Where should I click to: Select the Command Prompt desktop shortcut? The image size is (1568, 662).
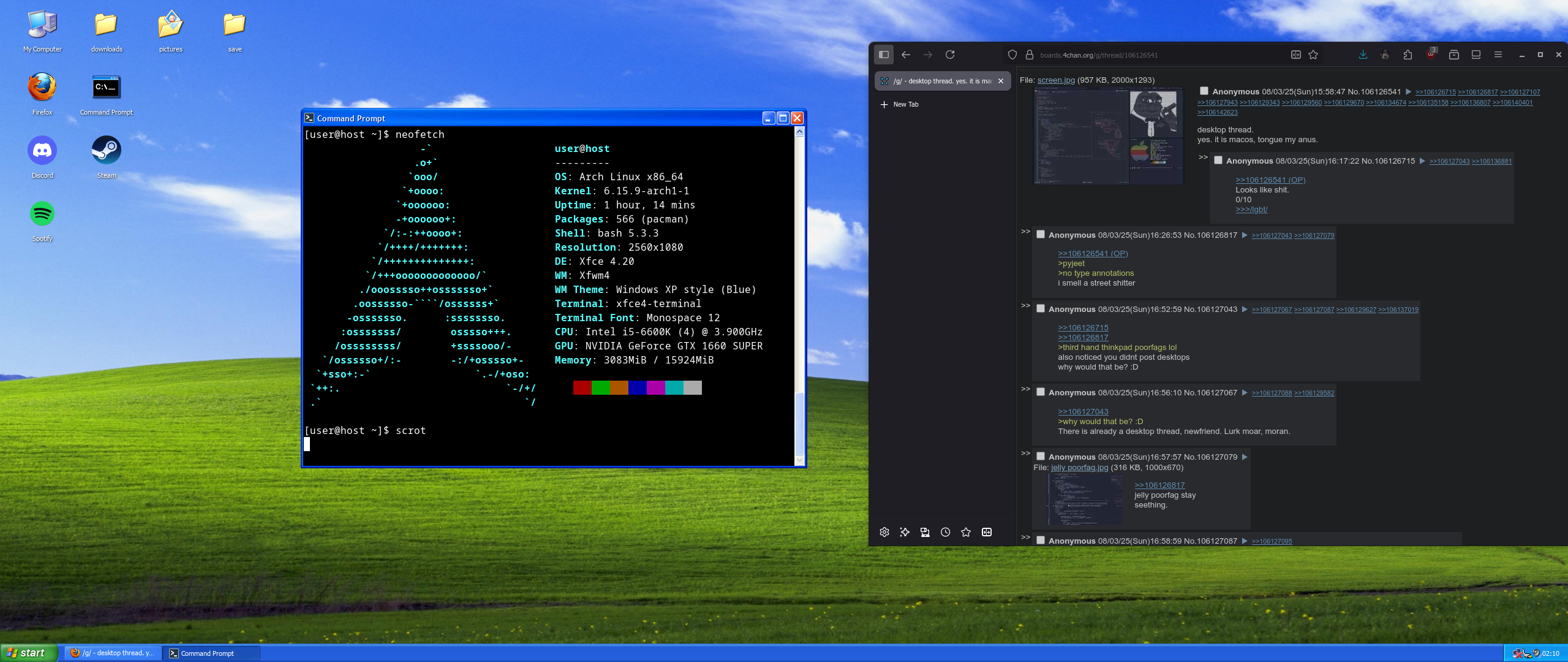pos(107,94)
